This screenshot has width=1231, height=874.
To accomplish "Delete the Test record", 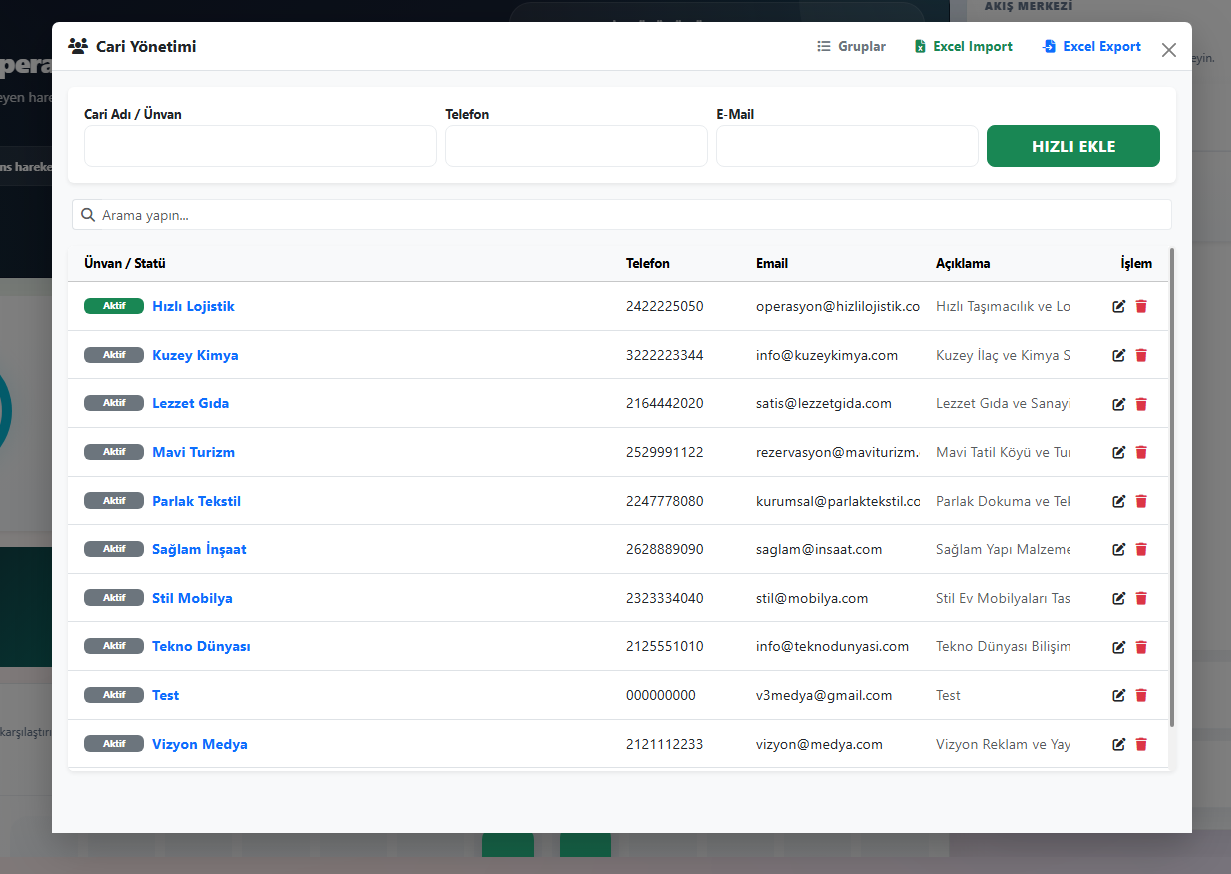I will pyautogui.click(x=1141, y=695).
